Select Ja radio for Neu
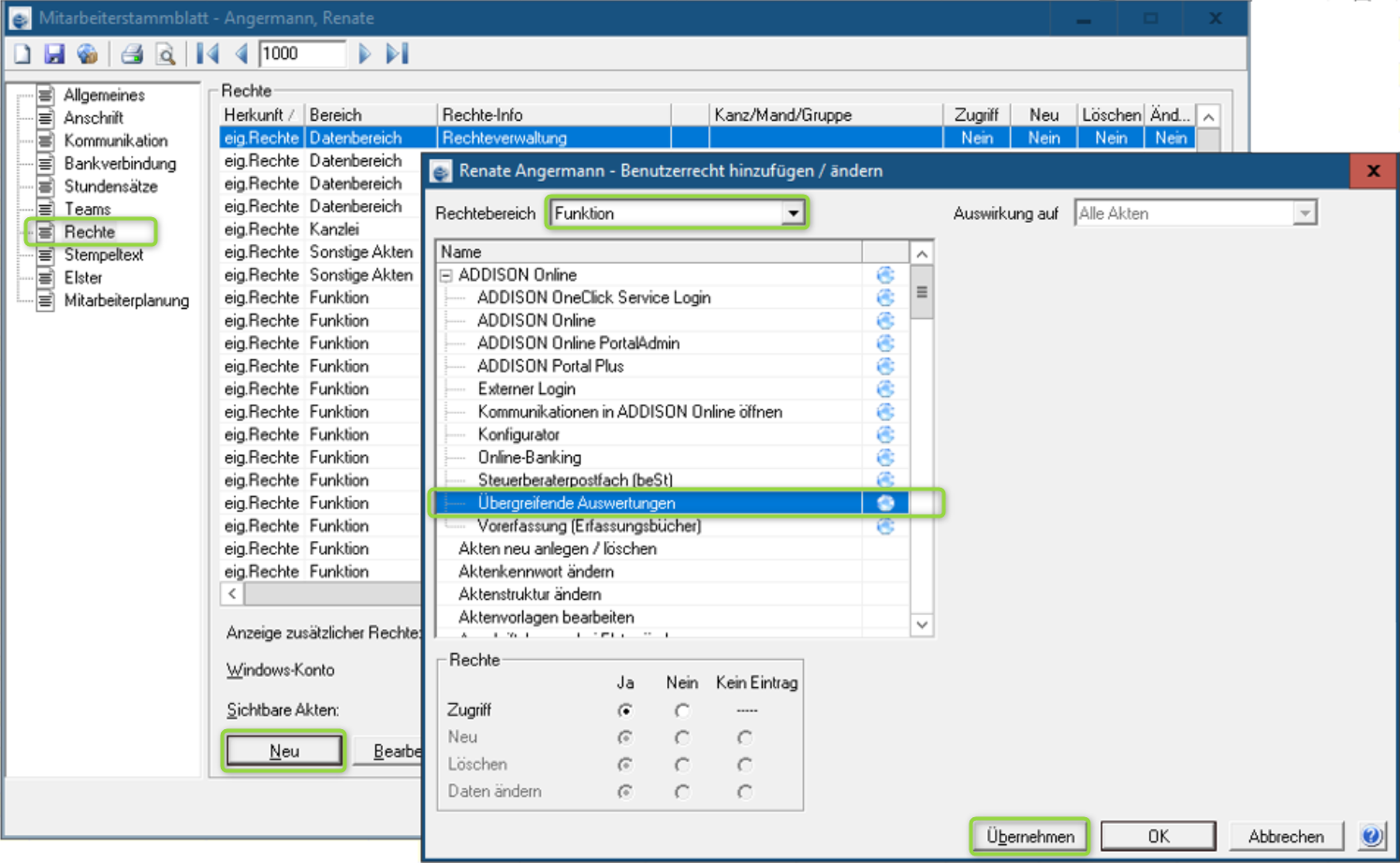The width and height of the screenshot is (1400, 863). click(625, 738)
